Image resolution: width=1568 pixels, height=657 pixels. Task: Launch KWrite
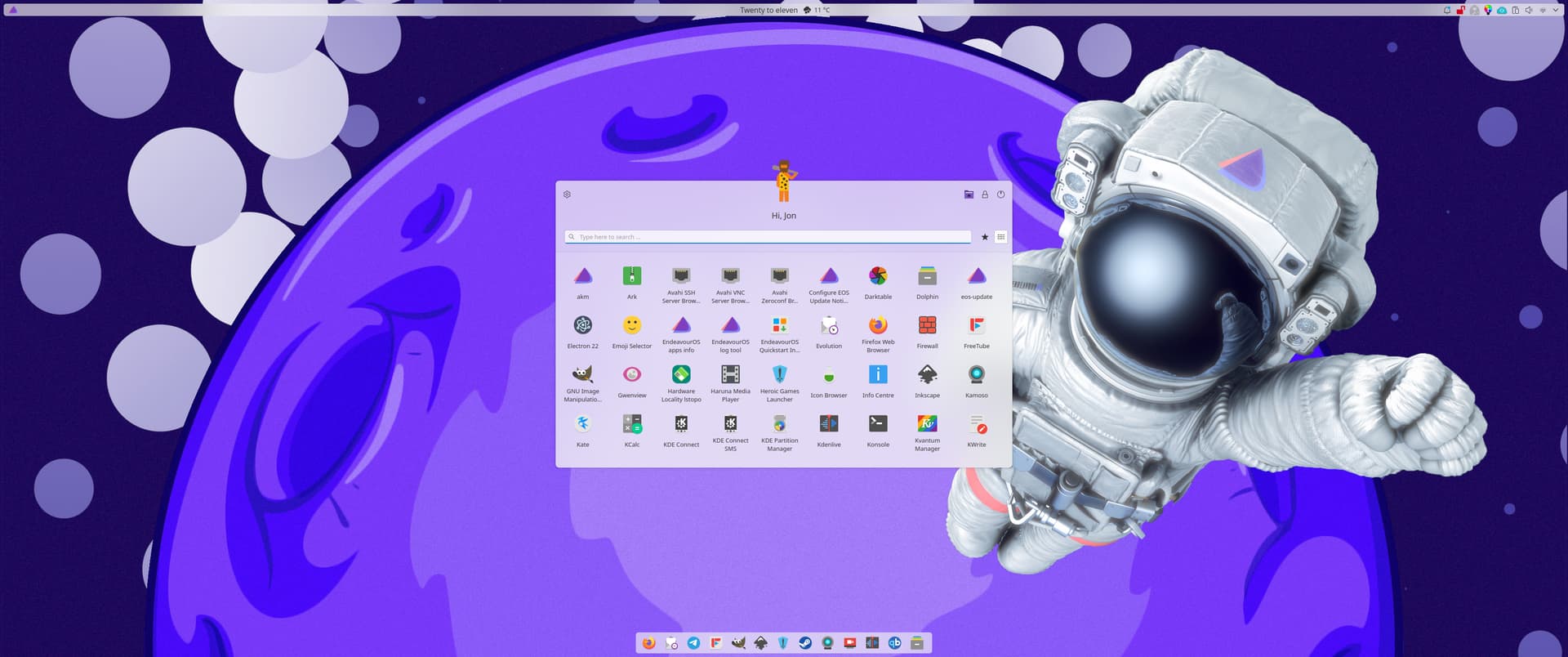977,430
